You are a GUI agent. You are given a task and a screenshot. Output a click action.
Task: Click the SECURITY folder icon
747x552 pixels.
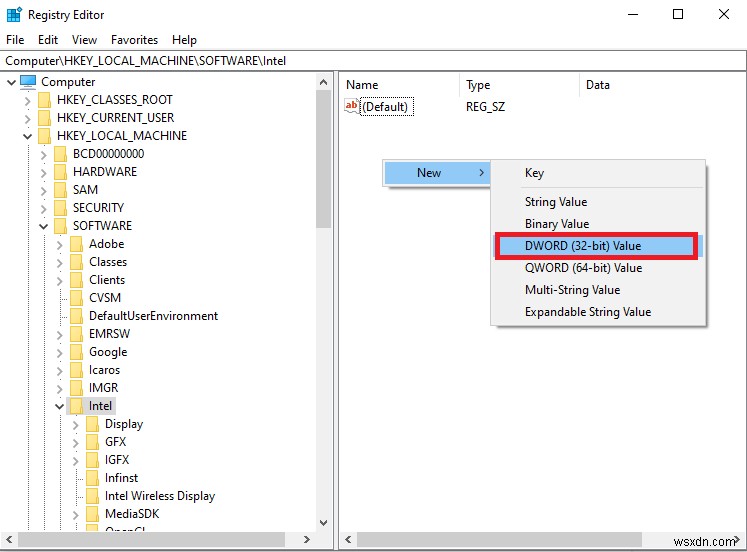(x=61, y=208)
